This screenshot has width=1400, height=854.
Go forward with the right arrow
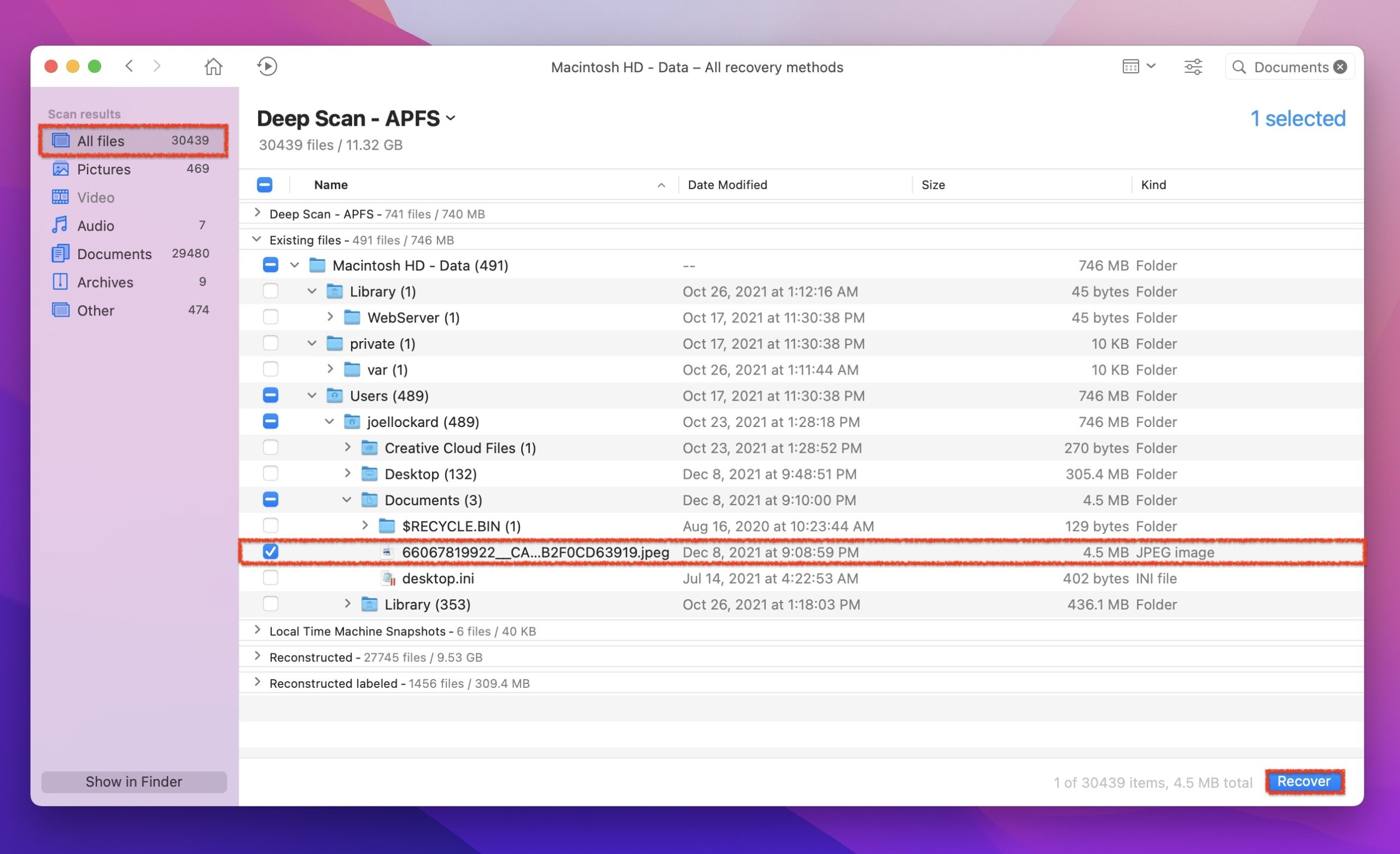pyautogui.click(x=157, y=66)
